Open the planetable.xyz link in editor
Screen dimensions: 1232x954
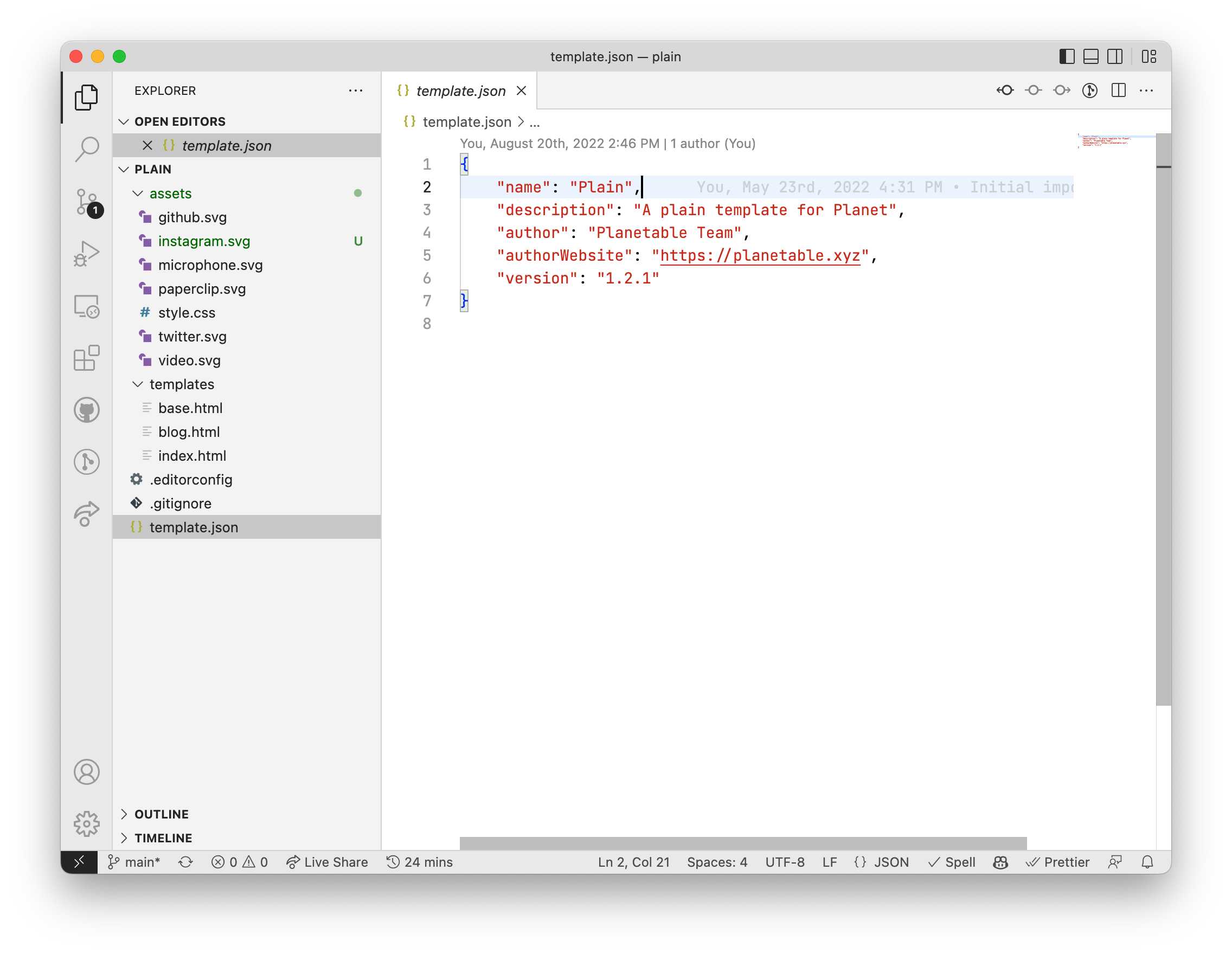pyautogui.click(x=760, y=255)
